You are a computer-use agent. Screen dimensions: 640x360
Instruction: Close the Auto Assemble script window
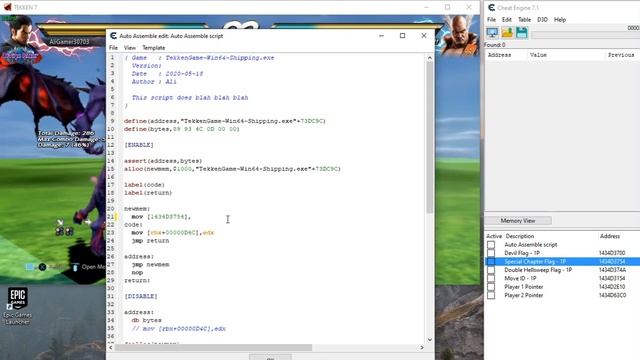[x=424, y=36]
